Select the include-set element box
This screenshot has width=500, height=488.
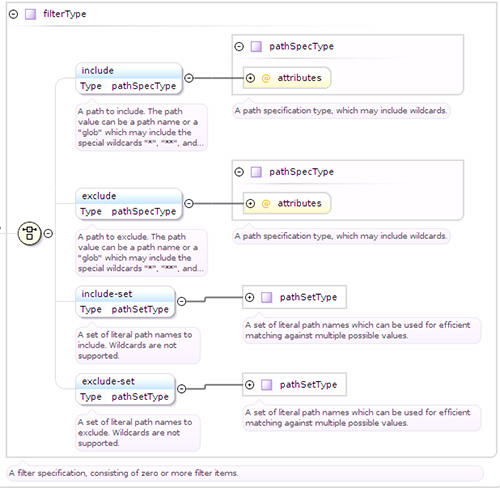click(x=125, y=302)
